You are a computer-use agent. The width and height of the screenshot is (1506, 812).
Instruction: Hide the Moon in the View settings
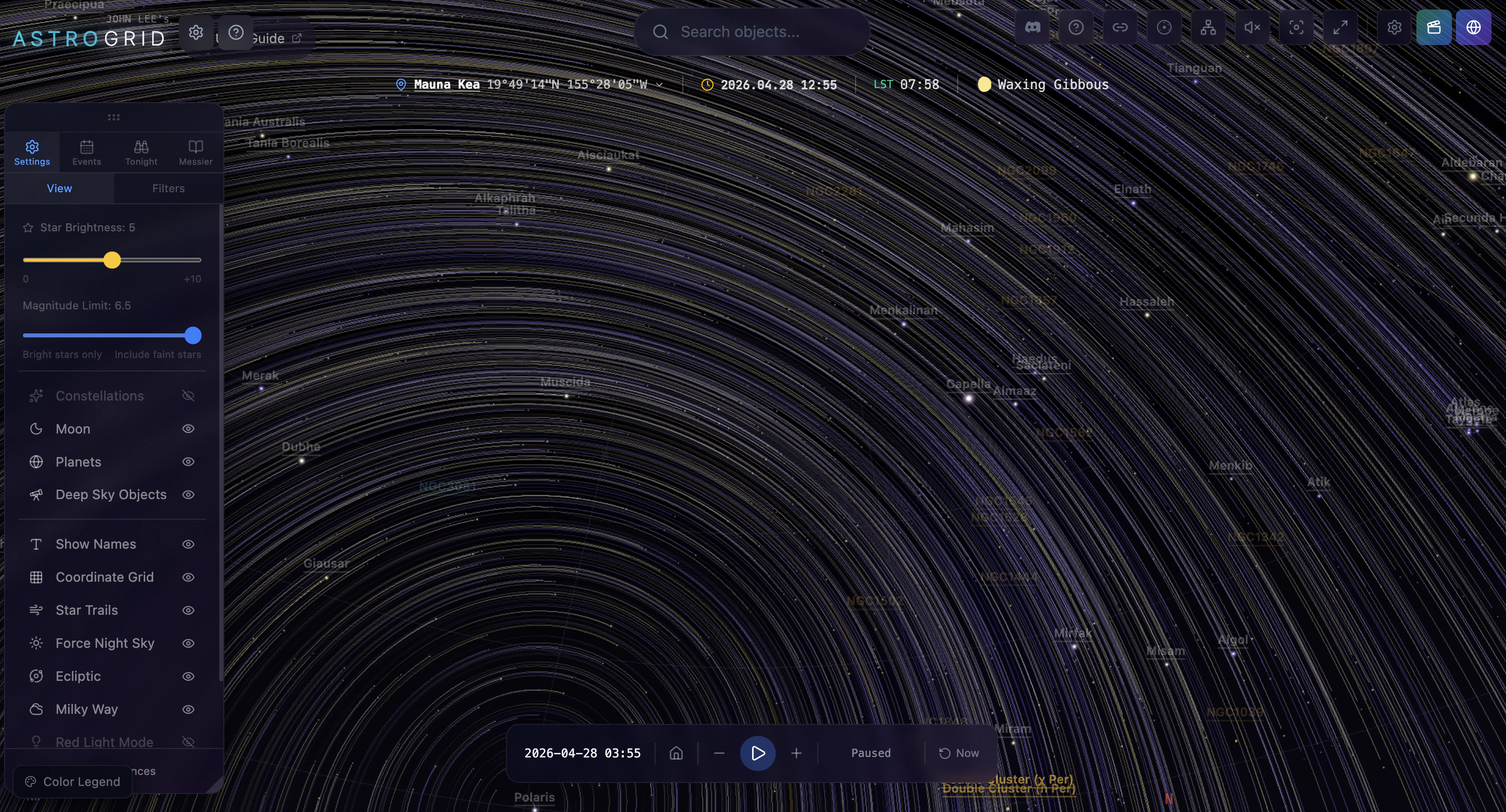click(188, 429)
